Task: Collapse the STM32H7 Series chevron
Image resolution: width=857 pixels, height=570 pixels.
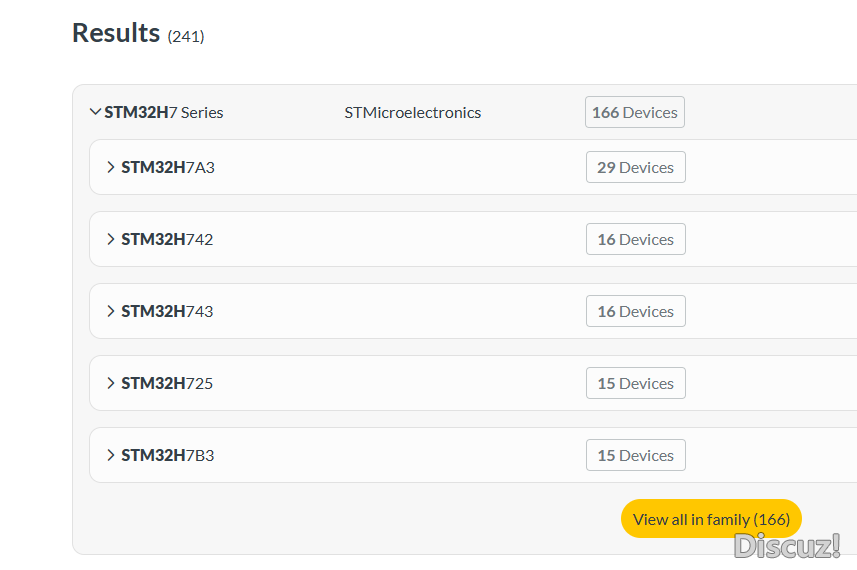Action: click(x=95, y=112)
